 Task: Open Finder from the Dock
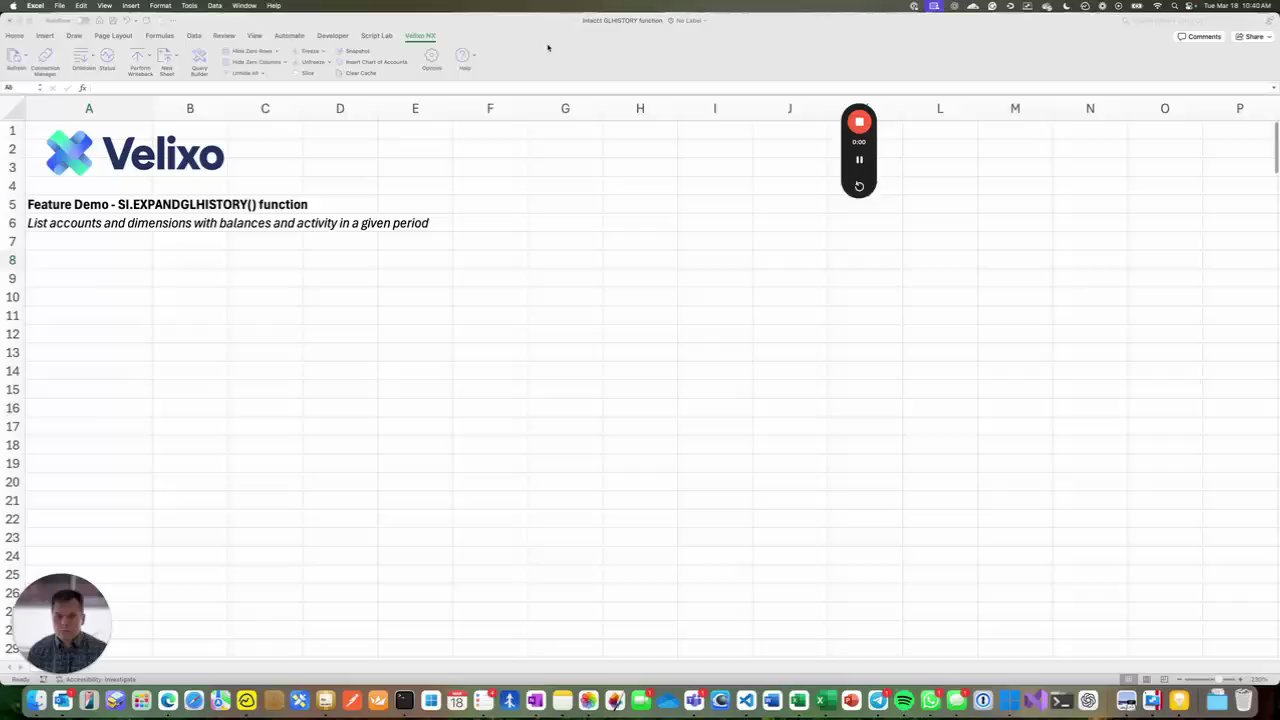click(36, 701)
